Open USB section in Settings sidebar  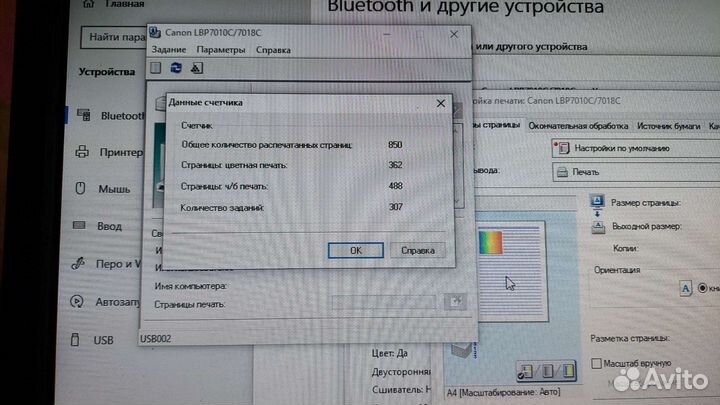tap(92, 340)
